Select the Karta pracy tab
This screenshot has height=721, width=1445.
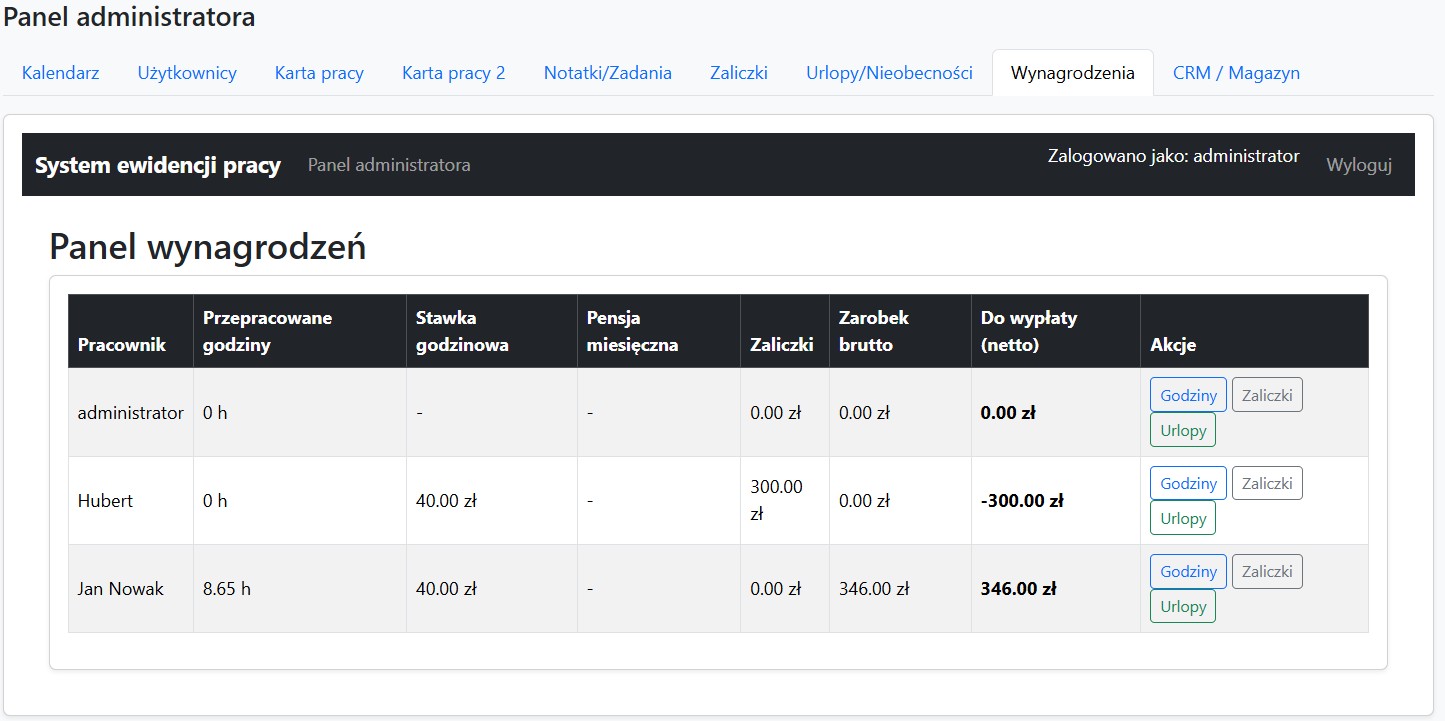point(319,73)
